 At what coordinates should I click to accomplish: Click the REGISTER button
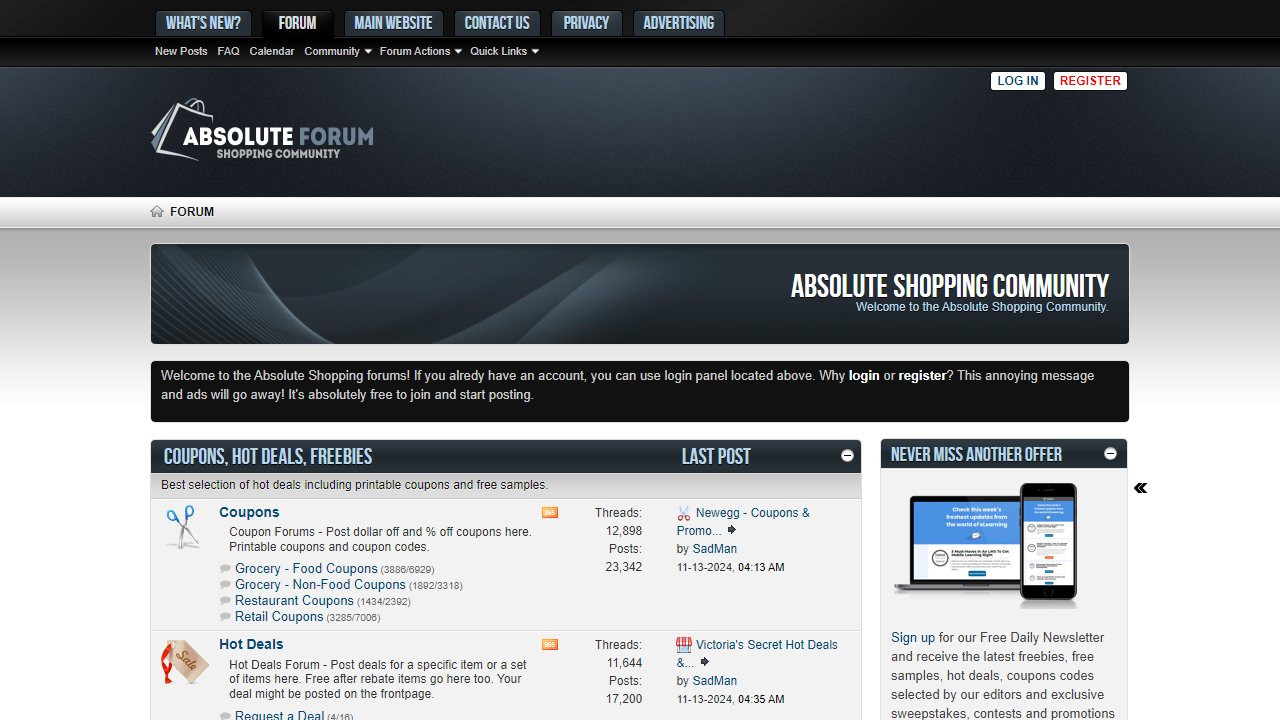tap(1090, 81)
